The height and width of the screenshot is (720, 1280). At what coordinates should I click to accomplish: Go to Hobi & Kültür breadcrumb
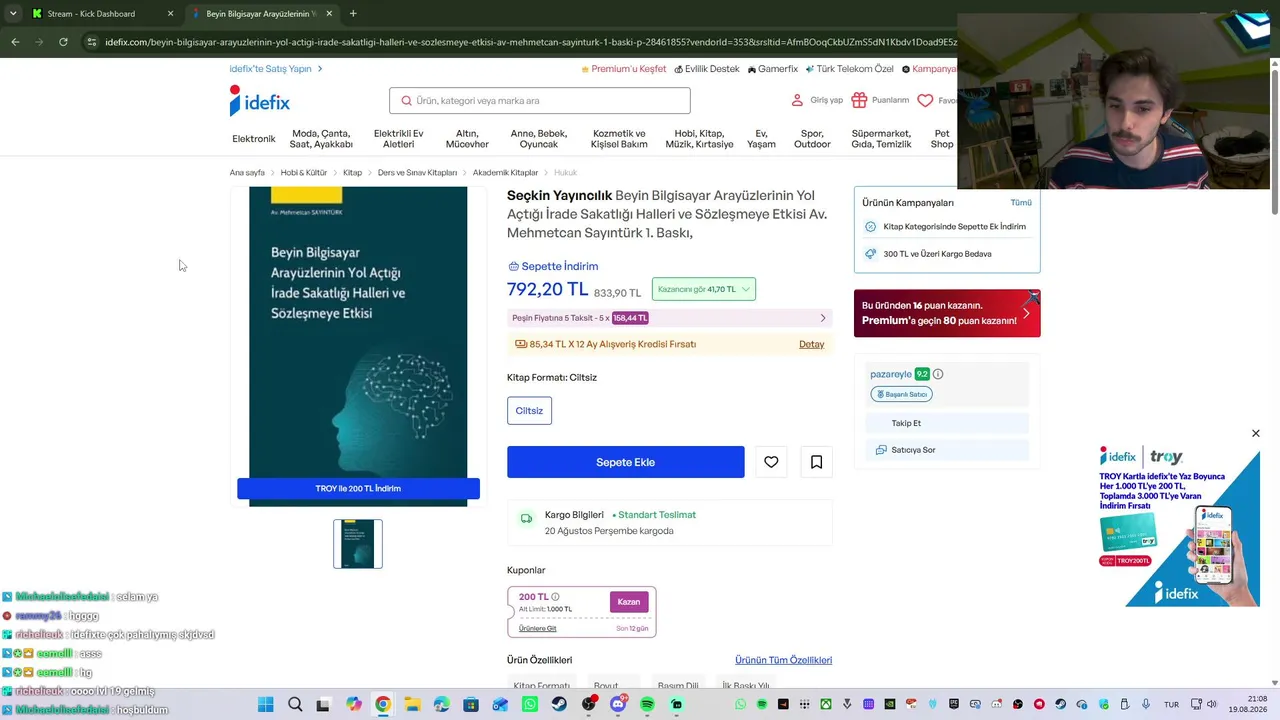click(x=304, y=173)
